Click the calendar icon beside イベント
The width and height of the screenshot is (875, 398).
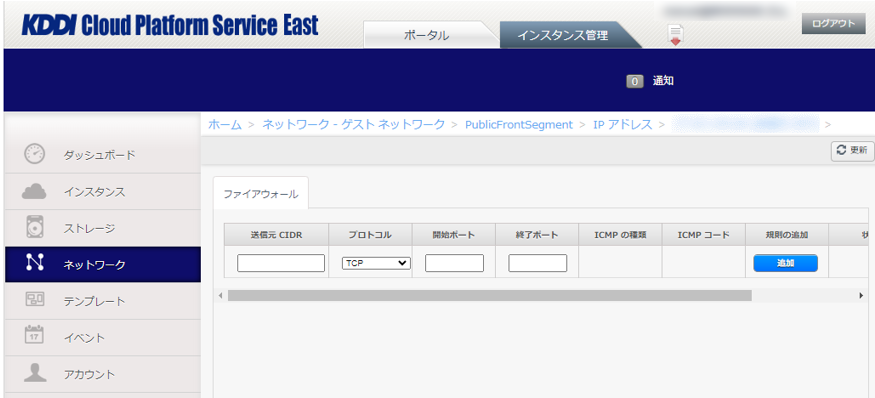click(x=35, y=334)
